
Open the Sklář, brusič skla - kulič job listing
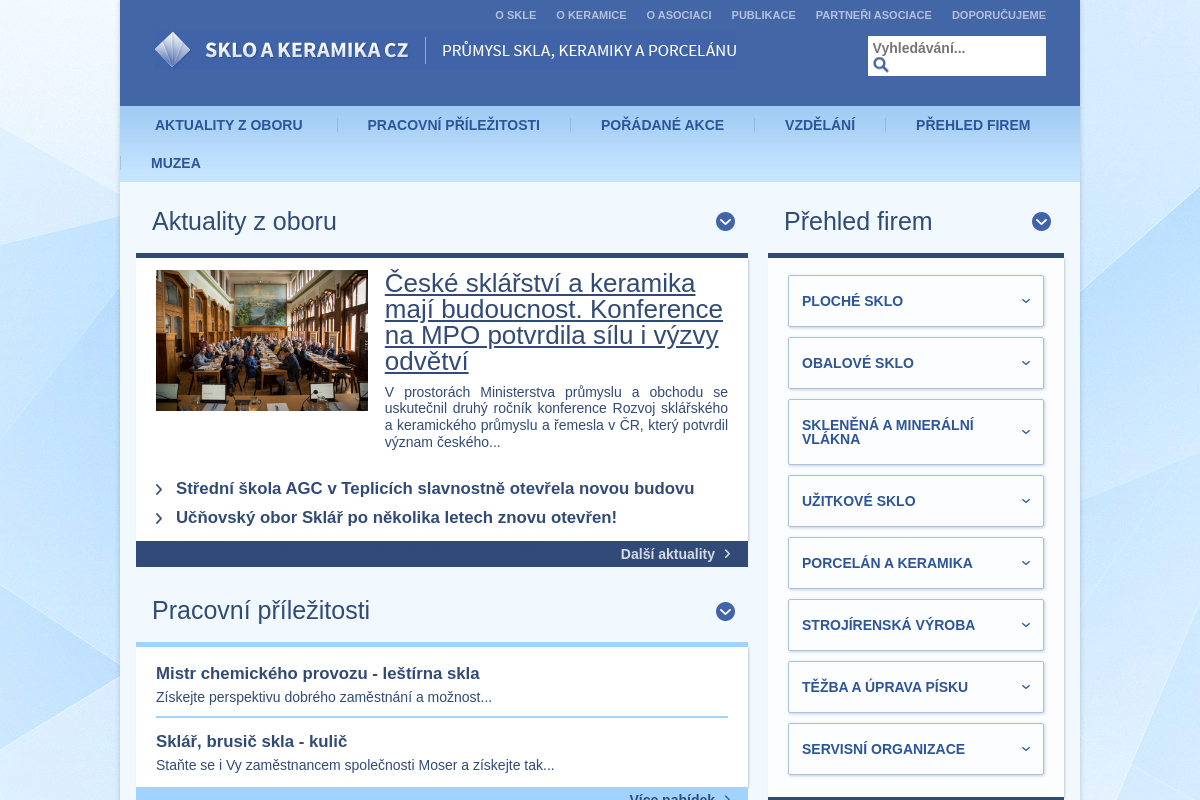coord(251,742)
